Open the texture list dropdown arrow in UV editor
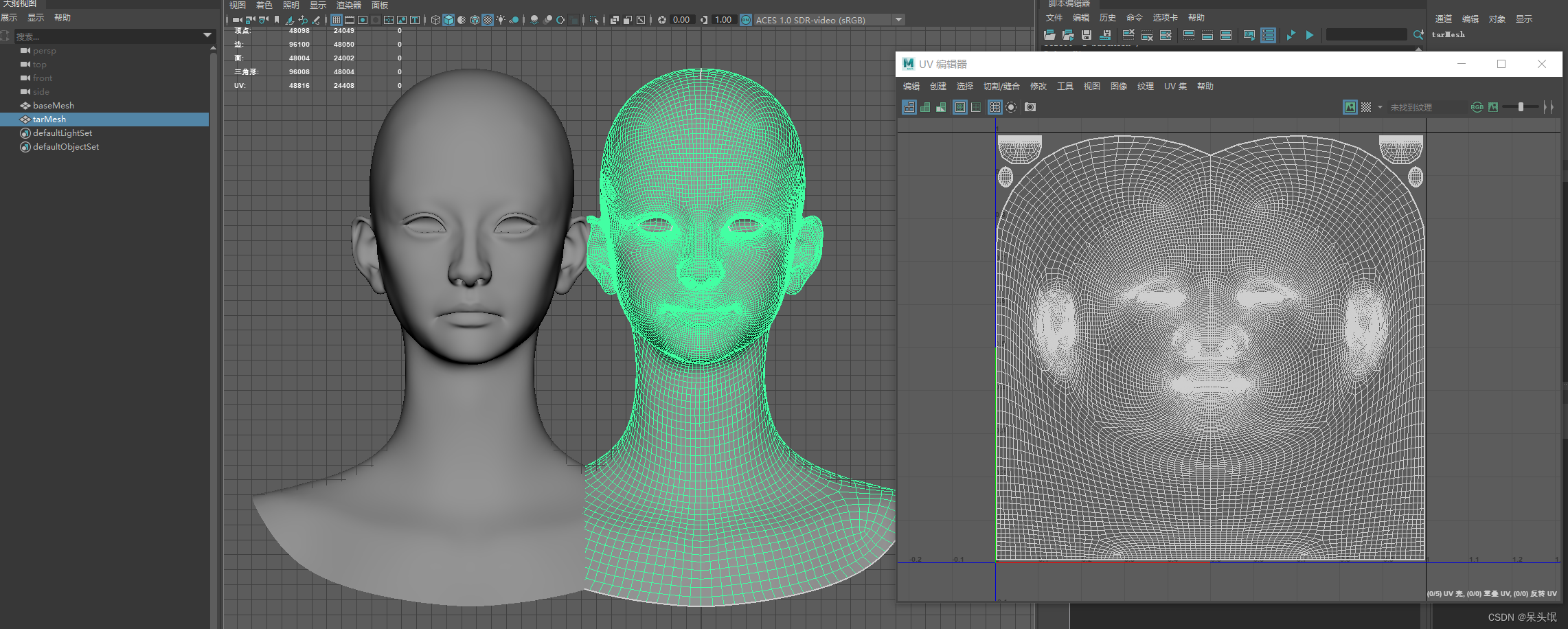Screen dimensions: 1568x629 click(x=1380, y=107)
